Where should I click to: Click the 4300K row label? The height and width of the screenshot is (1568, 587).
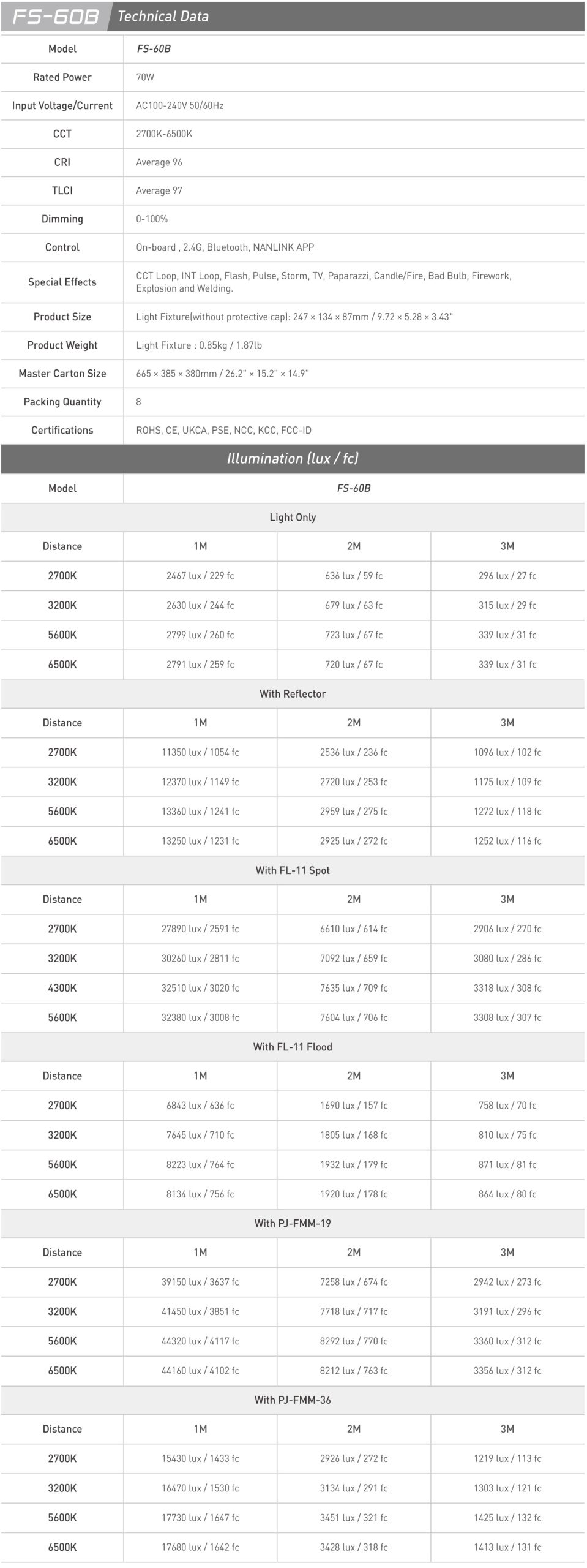(62, 988)
